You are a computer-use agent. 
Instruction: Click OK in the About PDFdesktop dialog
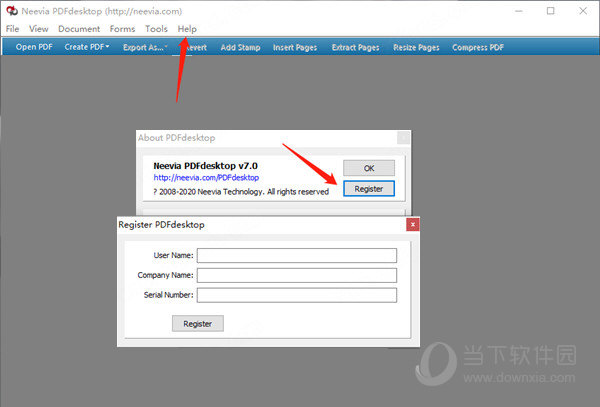(369, 168)
